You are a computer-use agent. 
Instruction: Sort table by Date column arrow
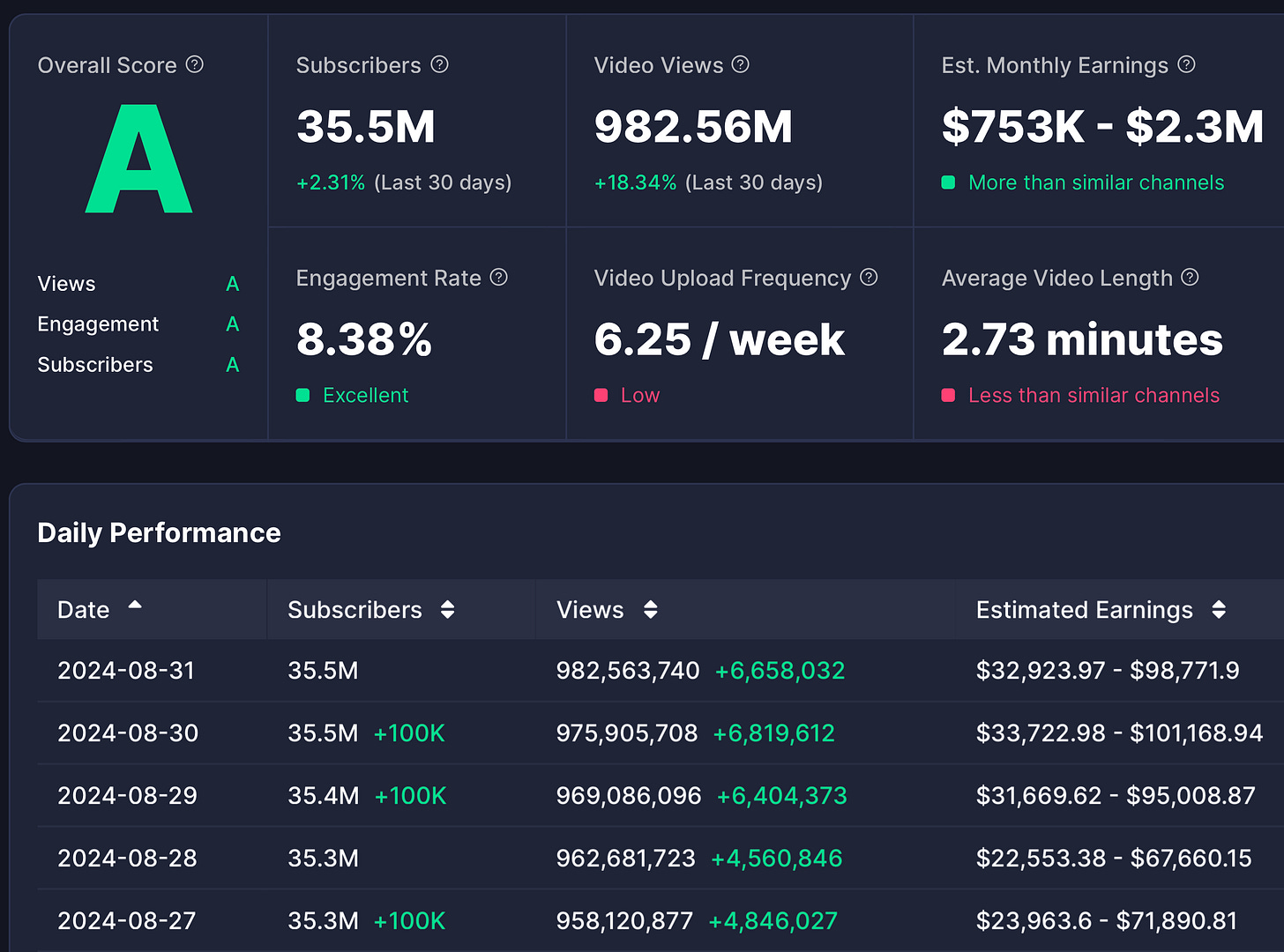(135, 605)
